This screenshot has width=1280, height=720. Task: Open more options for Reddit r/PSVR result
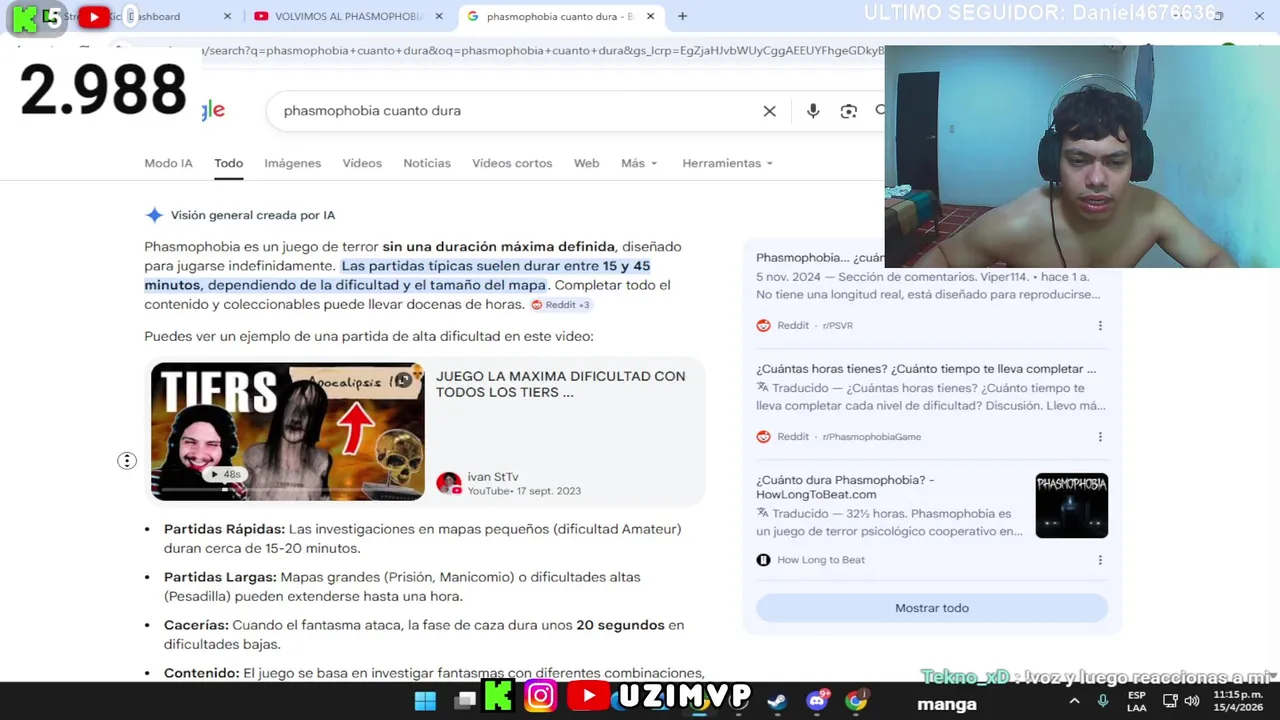tap(1100, 326)
